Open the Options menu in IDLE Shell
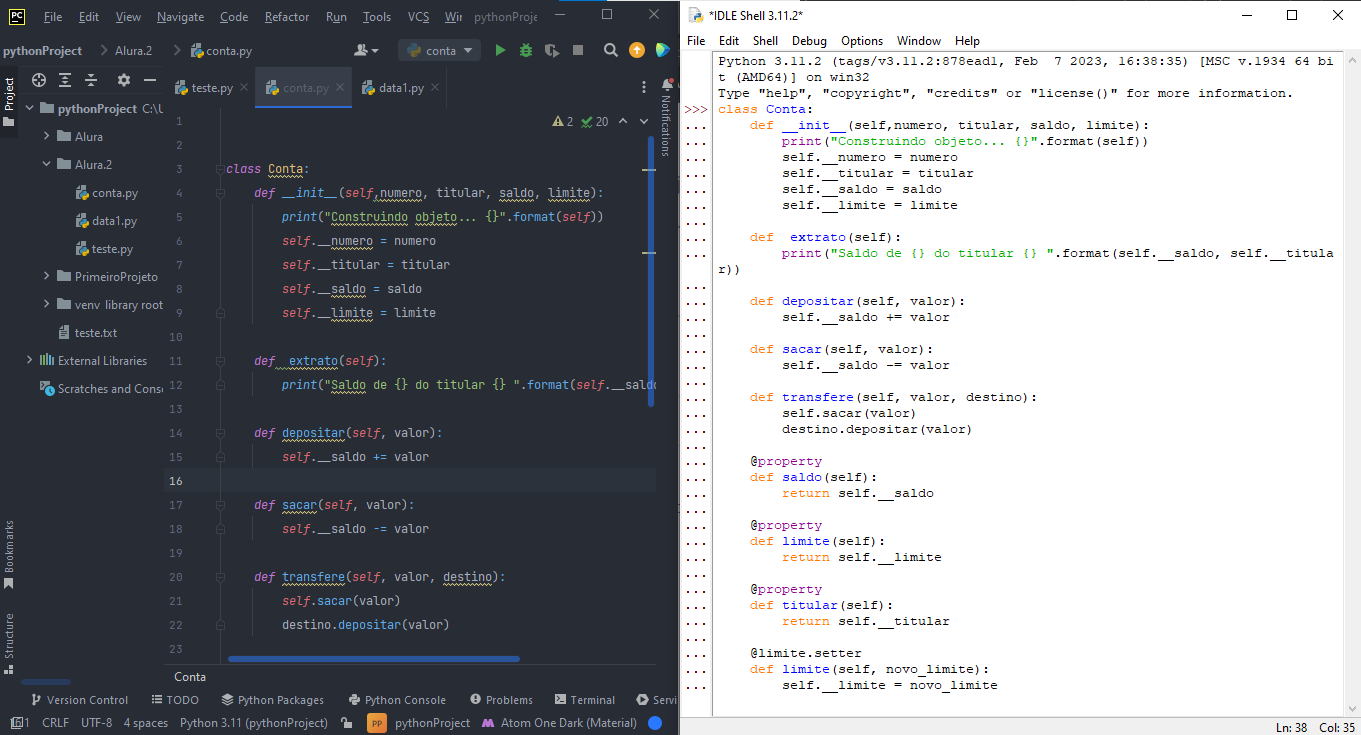 (x=862, y=41)
